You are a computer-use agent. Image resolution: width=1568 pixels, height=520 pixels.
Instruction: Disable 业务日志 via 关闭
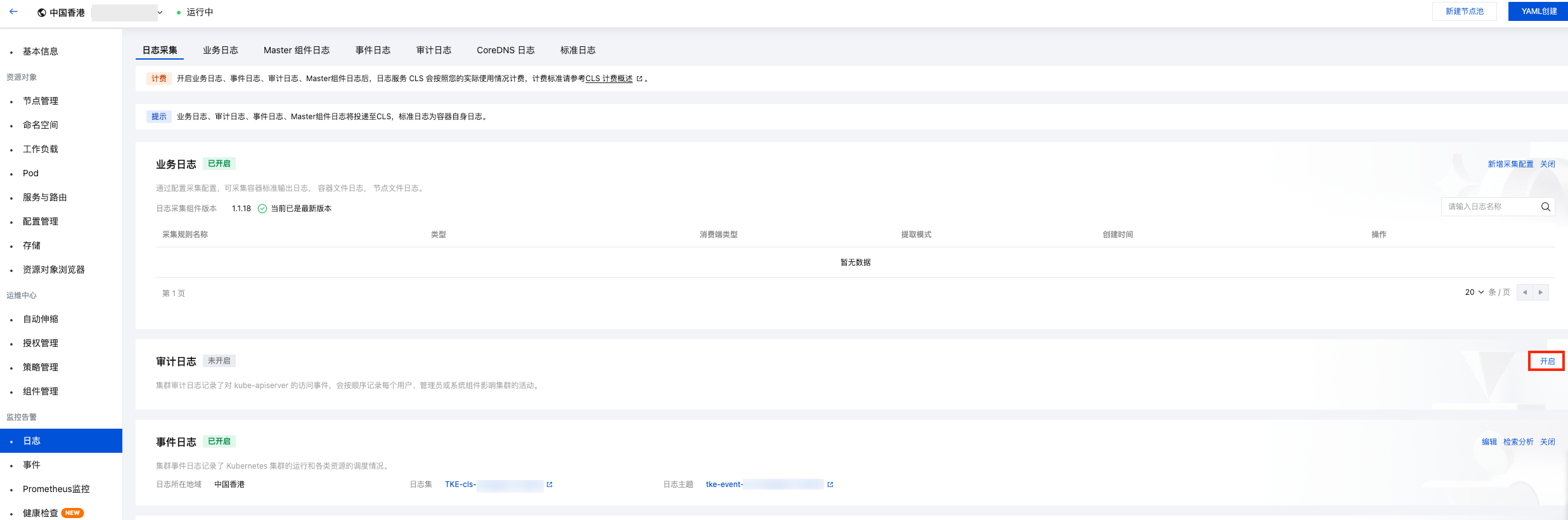point(1547,164)
